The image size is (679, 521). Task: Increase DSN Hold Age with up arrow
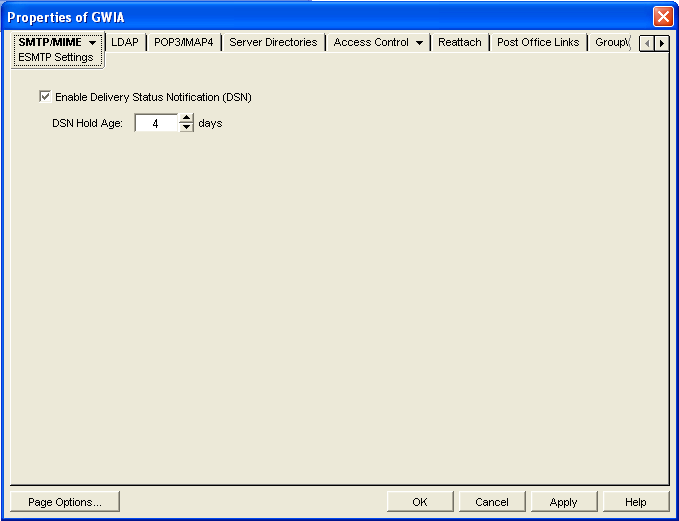(x=186, y=118)
